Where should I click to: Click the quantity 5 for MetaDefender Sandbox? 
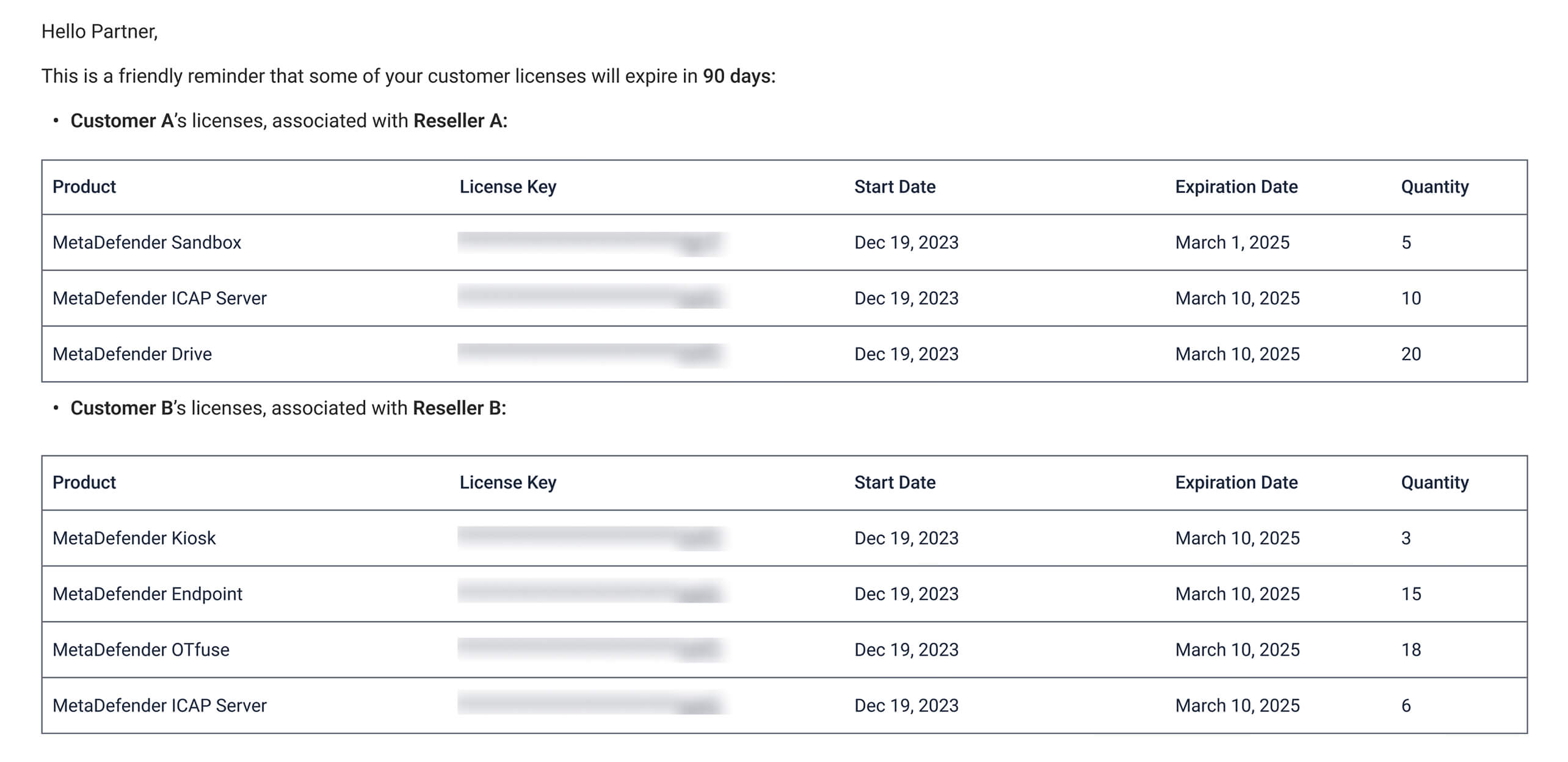point(1406,242)
